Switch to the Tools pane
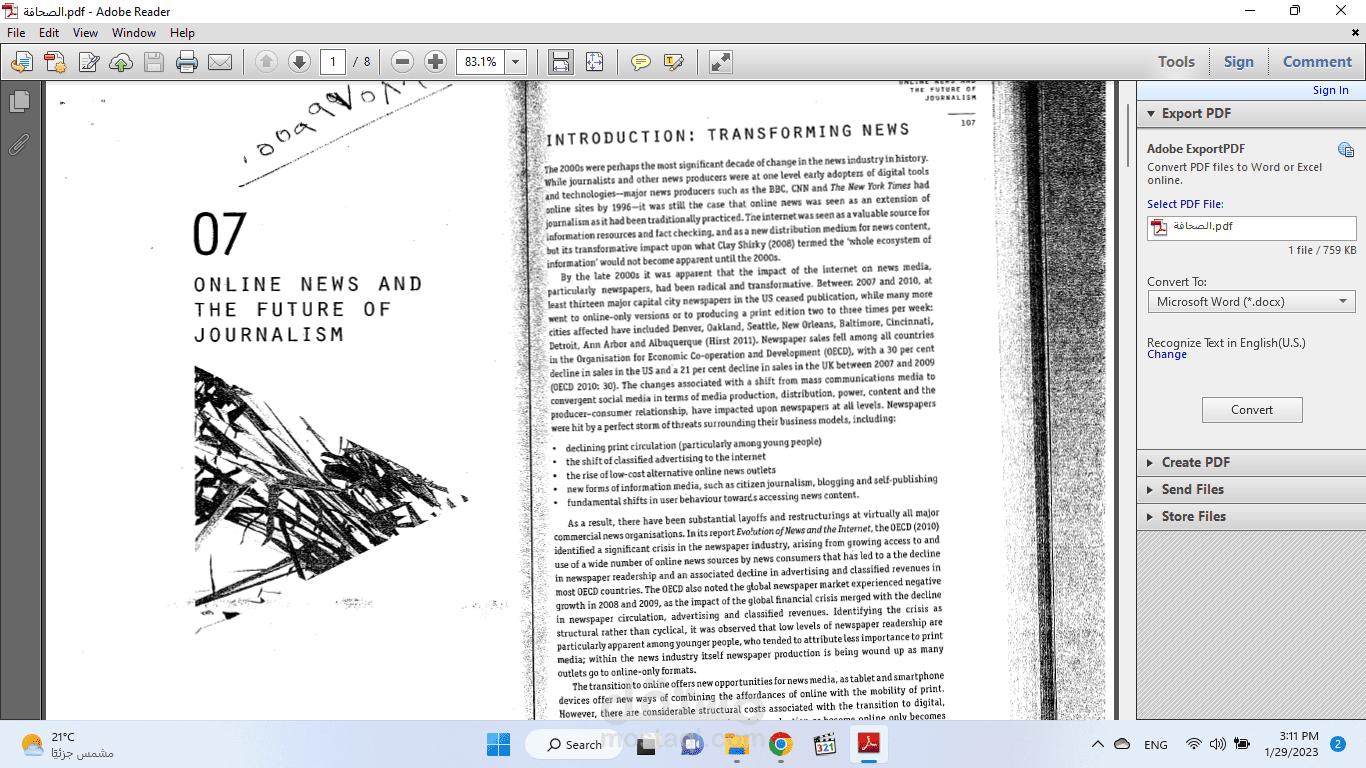 point(1176,62)
